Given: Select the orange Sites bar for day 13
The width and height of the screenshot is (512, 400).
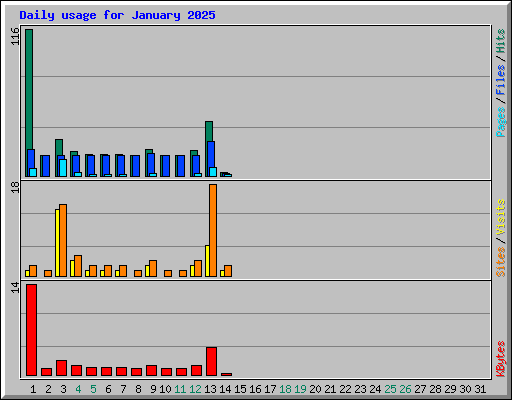Looking at the screenshot, I should point(213,230).
